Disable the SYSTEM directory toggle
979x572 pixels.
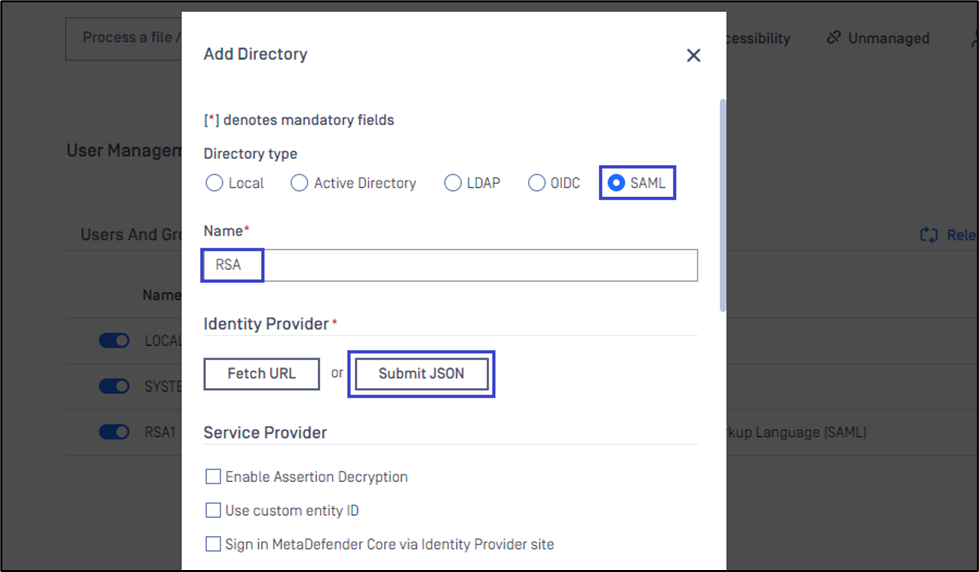(x=114, y=386)
